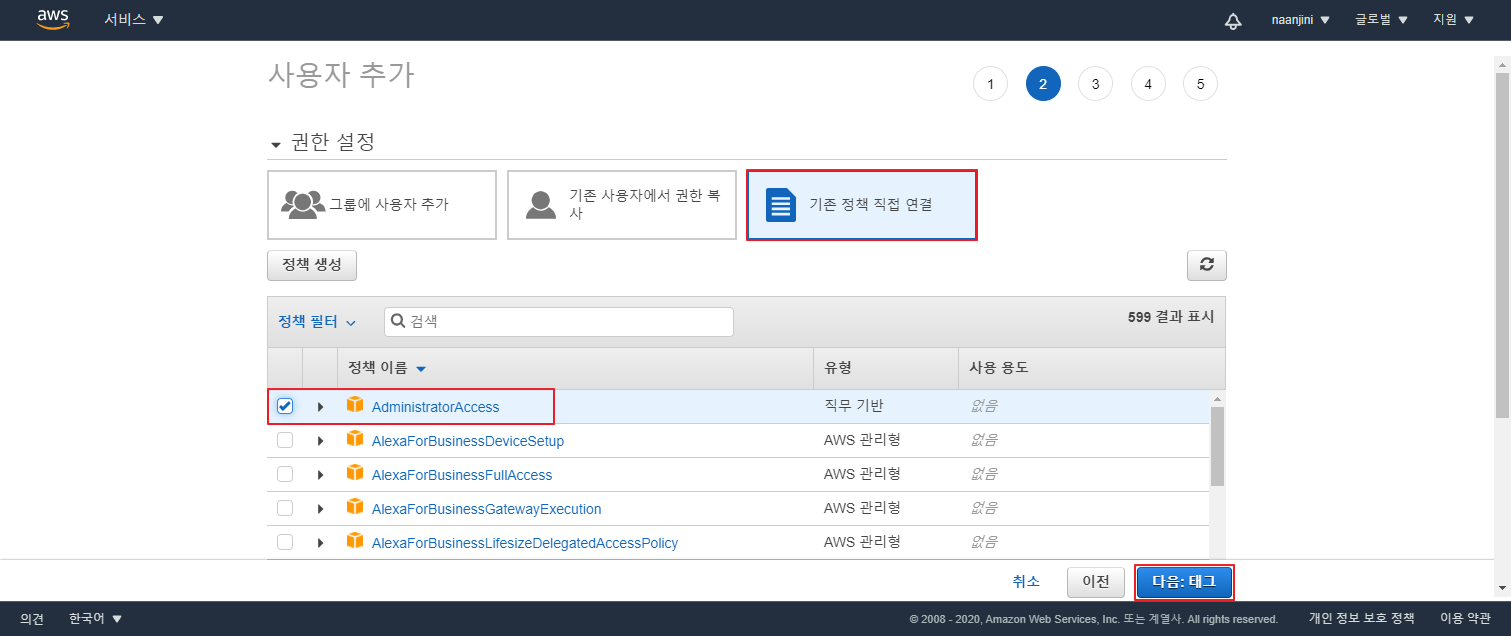
Task: Open the AlexaForBusinessFullAccess policy link
Action: (462, 475)
